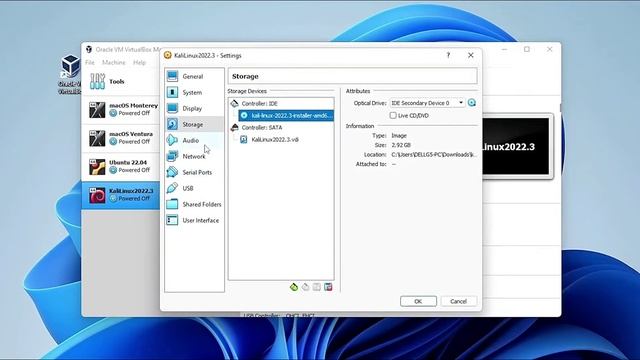Image resolution: width=640 pixels, height=360 pixels.
Task: Click add new storage controller icon
Action: click(x=294, y=287)
